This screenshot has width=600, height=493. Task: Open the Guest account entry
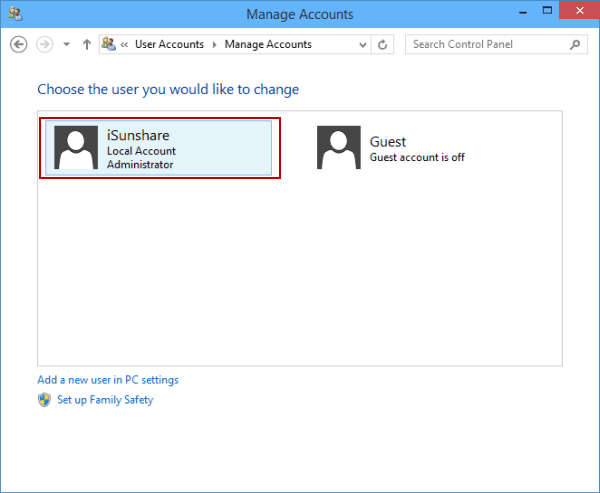[388, 142]
